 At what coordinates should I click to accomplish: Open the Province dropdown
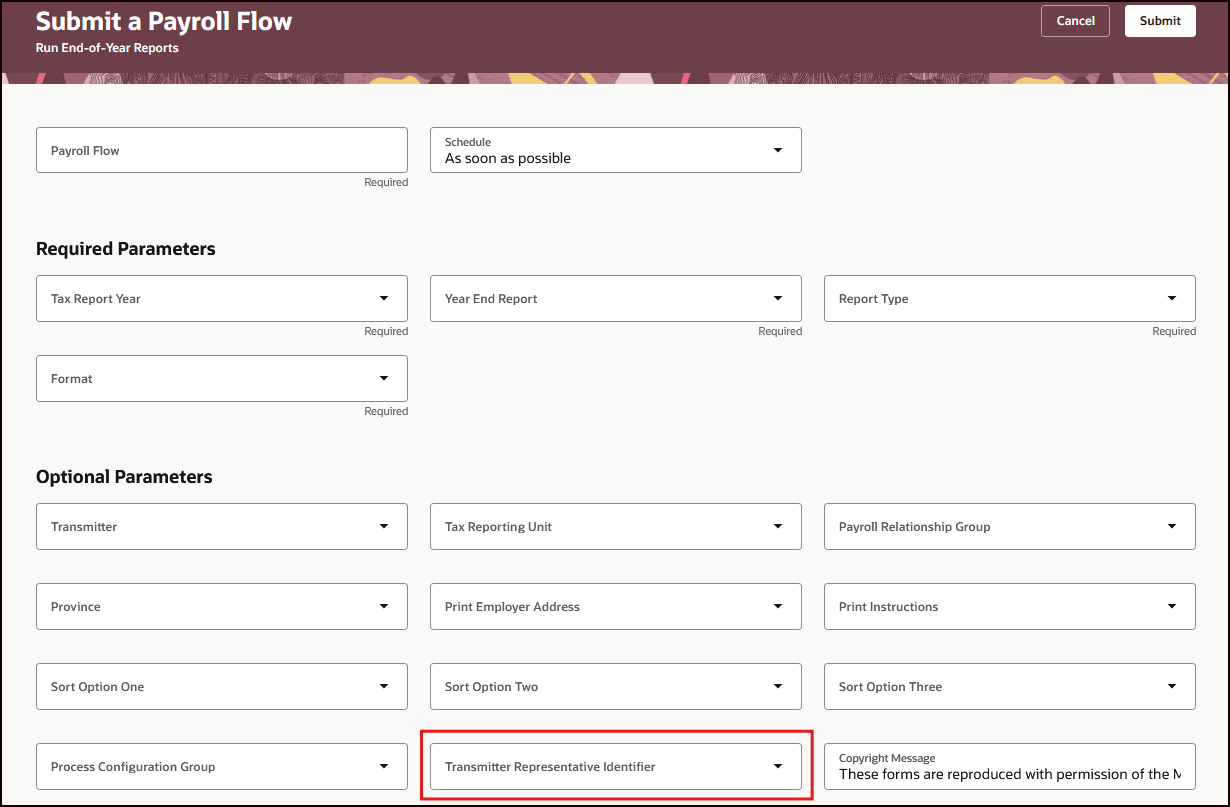tap(221, 607)
